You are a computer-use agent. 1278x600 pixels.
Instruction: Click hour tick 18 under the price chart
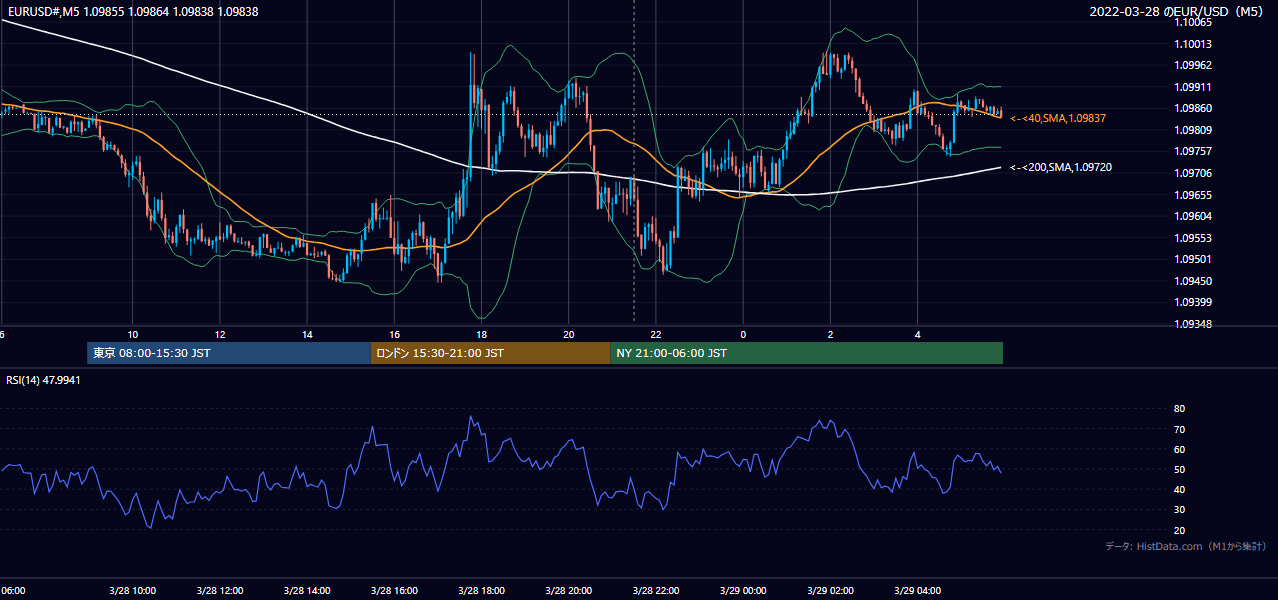[481, 334]
